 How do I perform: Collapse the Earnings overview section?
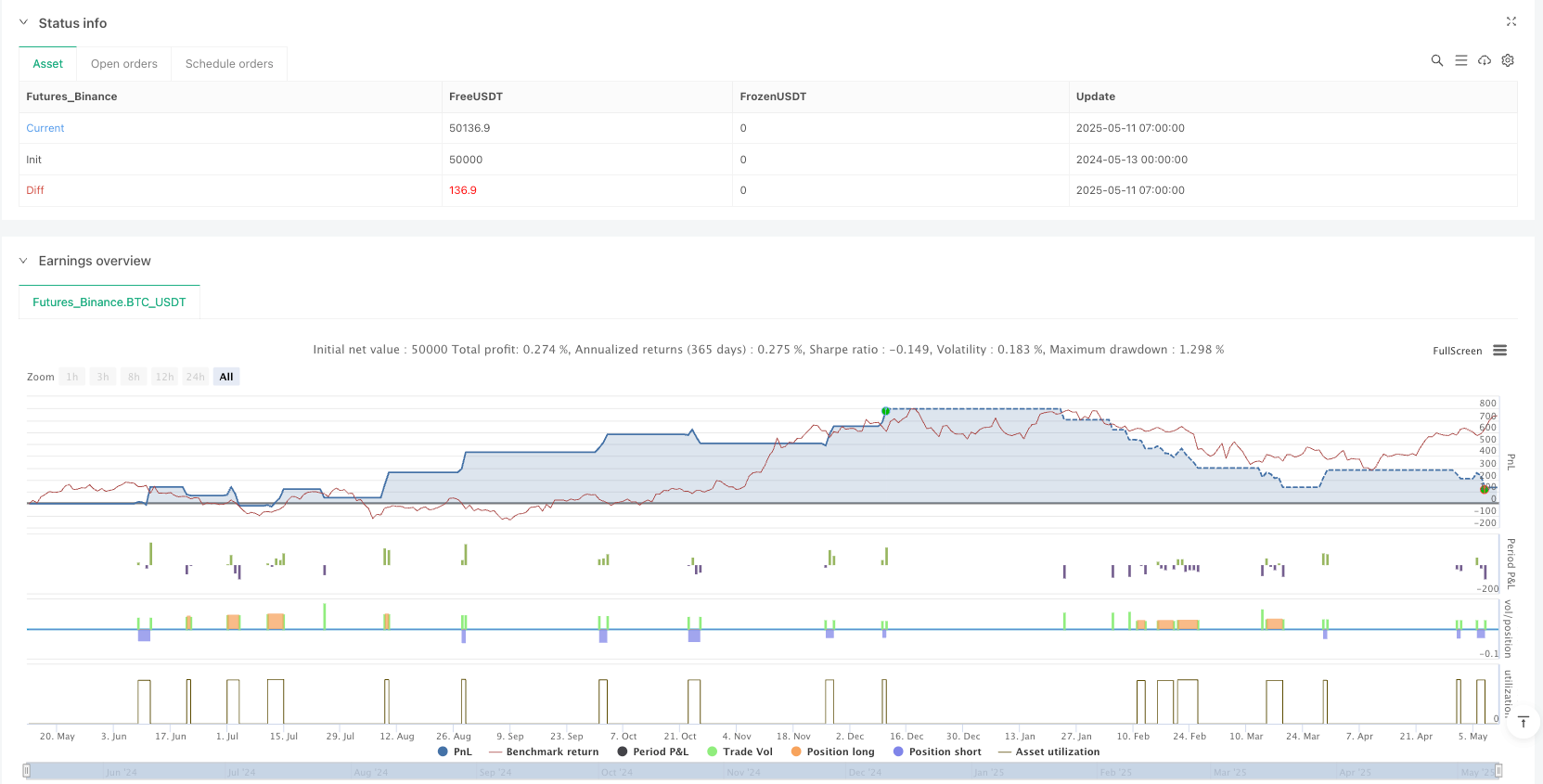[x=24, y=261]
